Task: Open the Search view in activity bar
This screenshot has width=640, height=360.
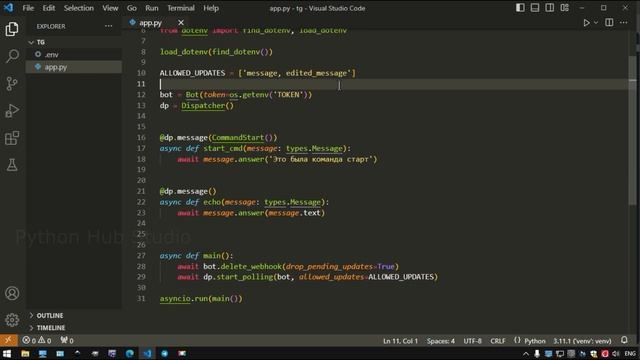Action: click(x=12, y=56)
